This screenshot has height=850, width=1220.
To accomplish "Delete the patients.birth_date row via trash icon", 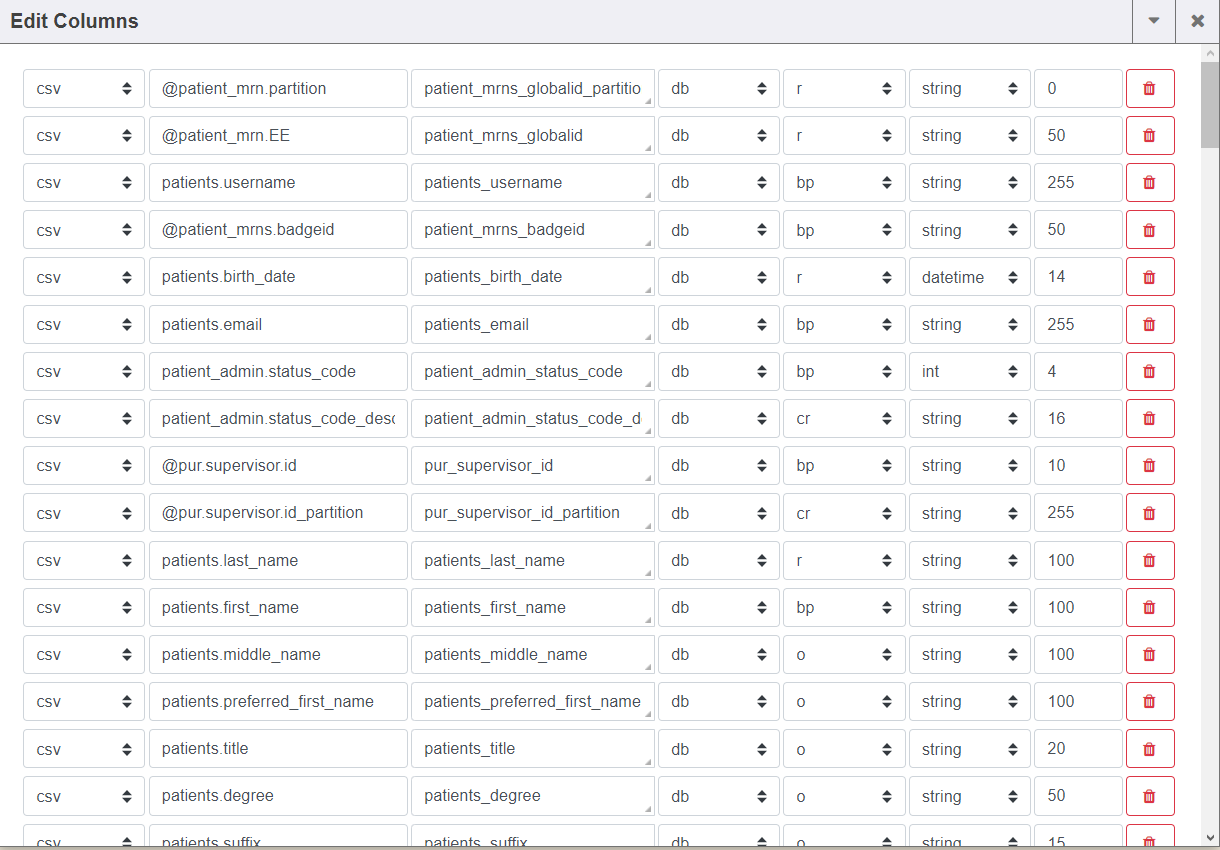I will [x=1149, y=277].
